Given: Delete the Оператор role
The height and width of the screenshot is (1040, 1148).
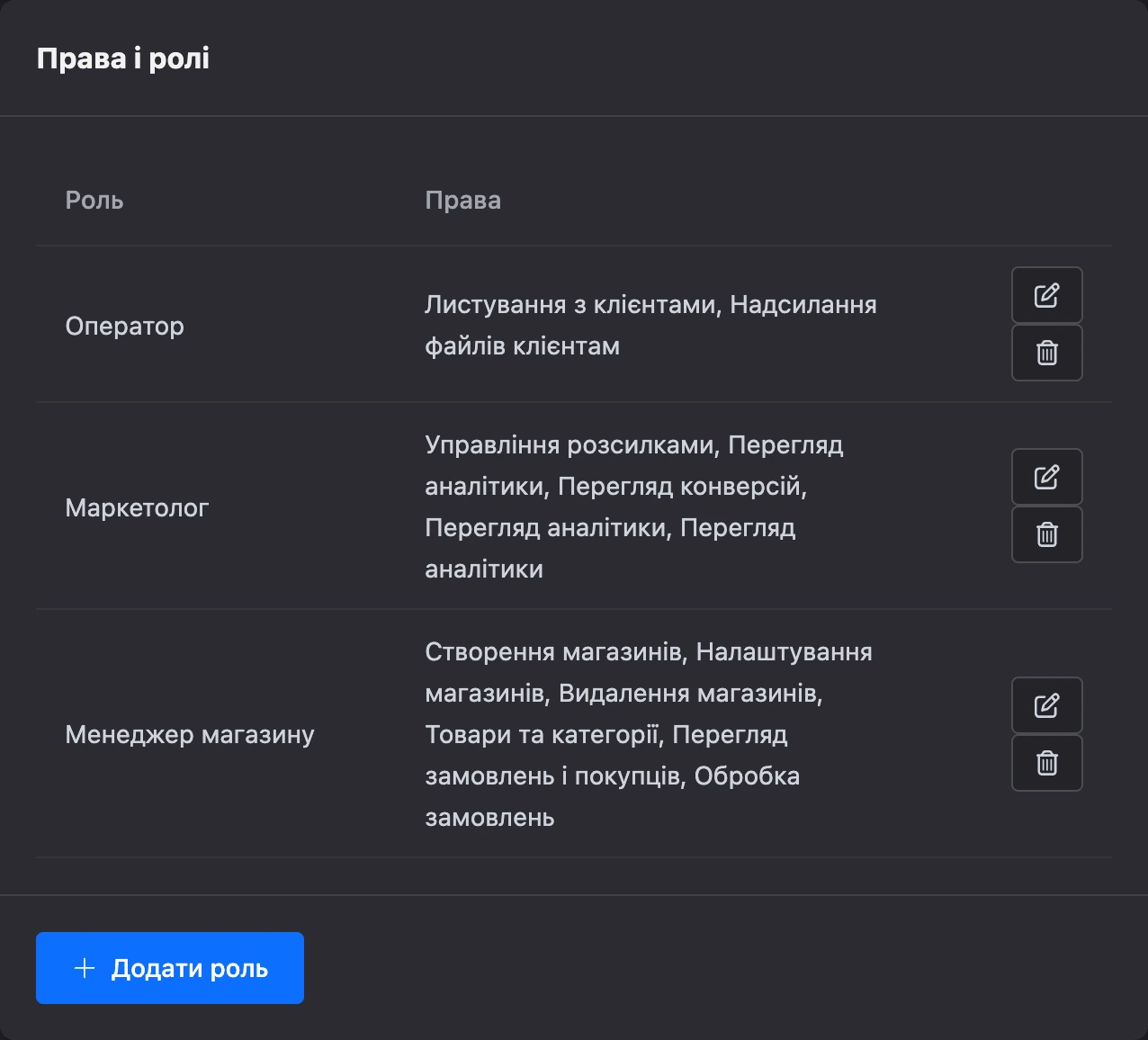Looking at the screenshot, I should (x=1046, y=353).
